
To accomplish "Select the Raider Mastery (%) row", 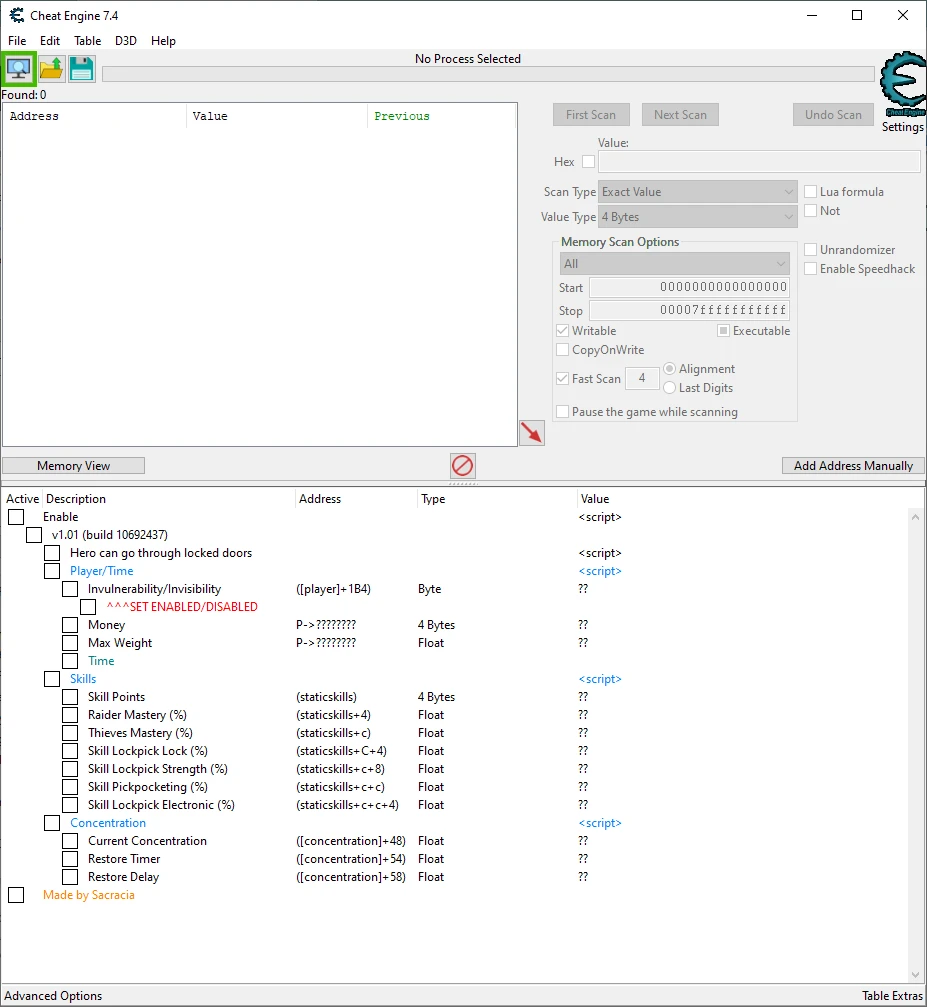I will (x=455, y=715).
